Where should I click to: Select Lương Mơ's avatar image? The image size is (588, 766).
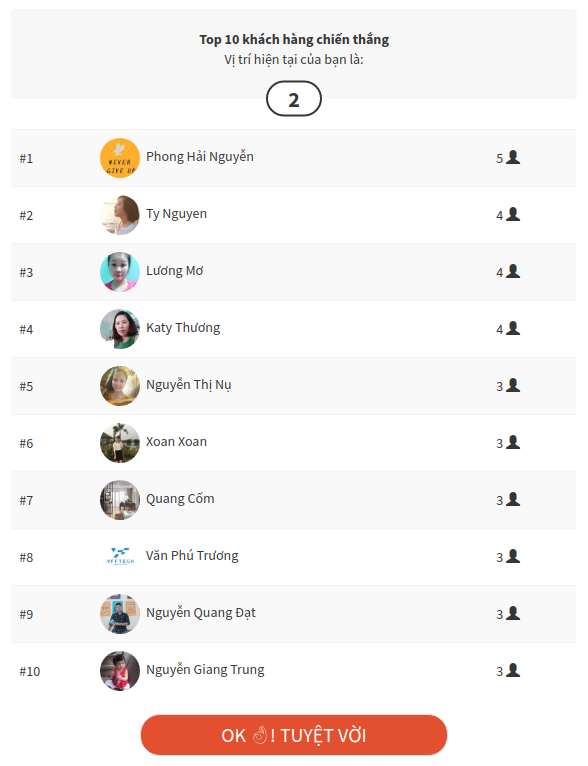tap(120, 272)
